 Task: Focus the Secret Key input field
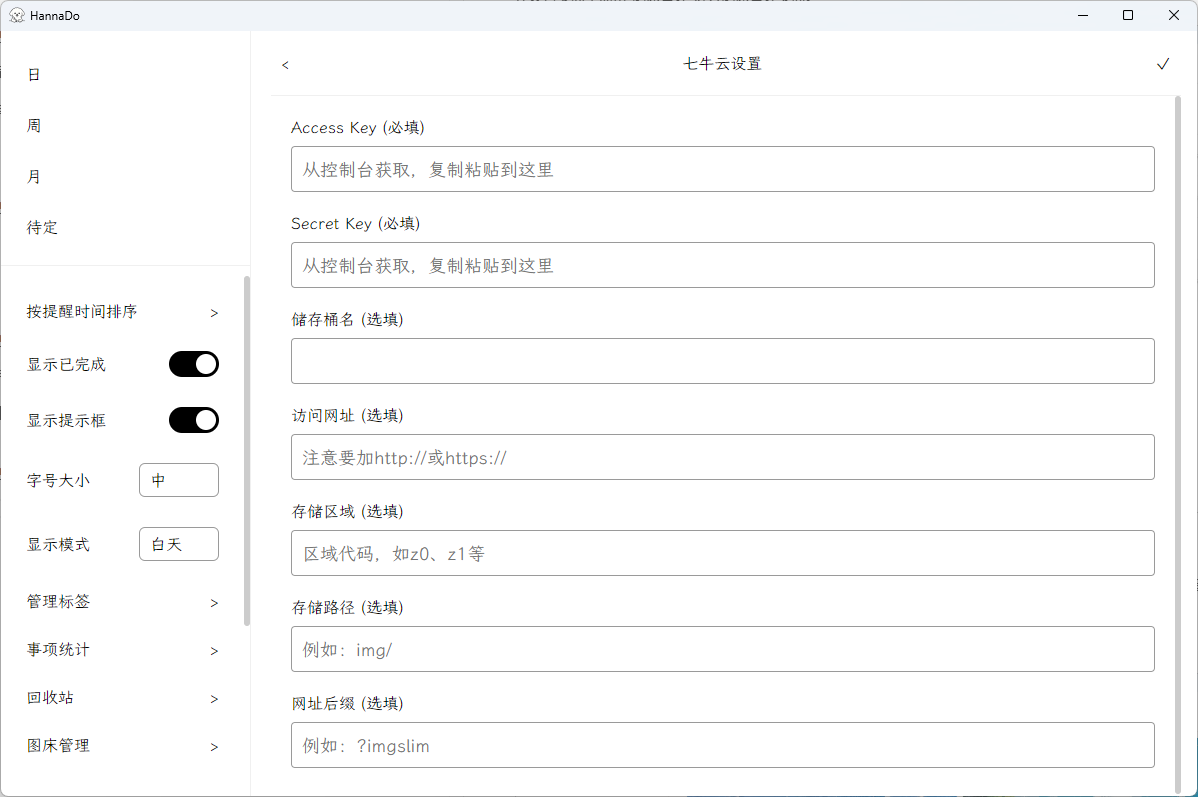(x=722, y=265)
